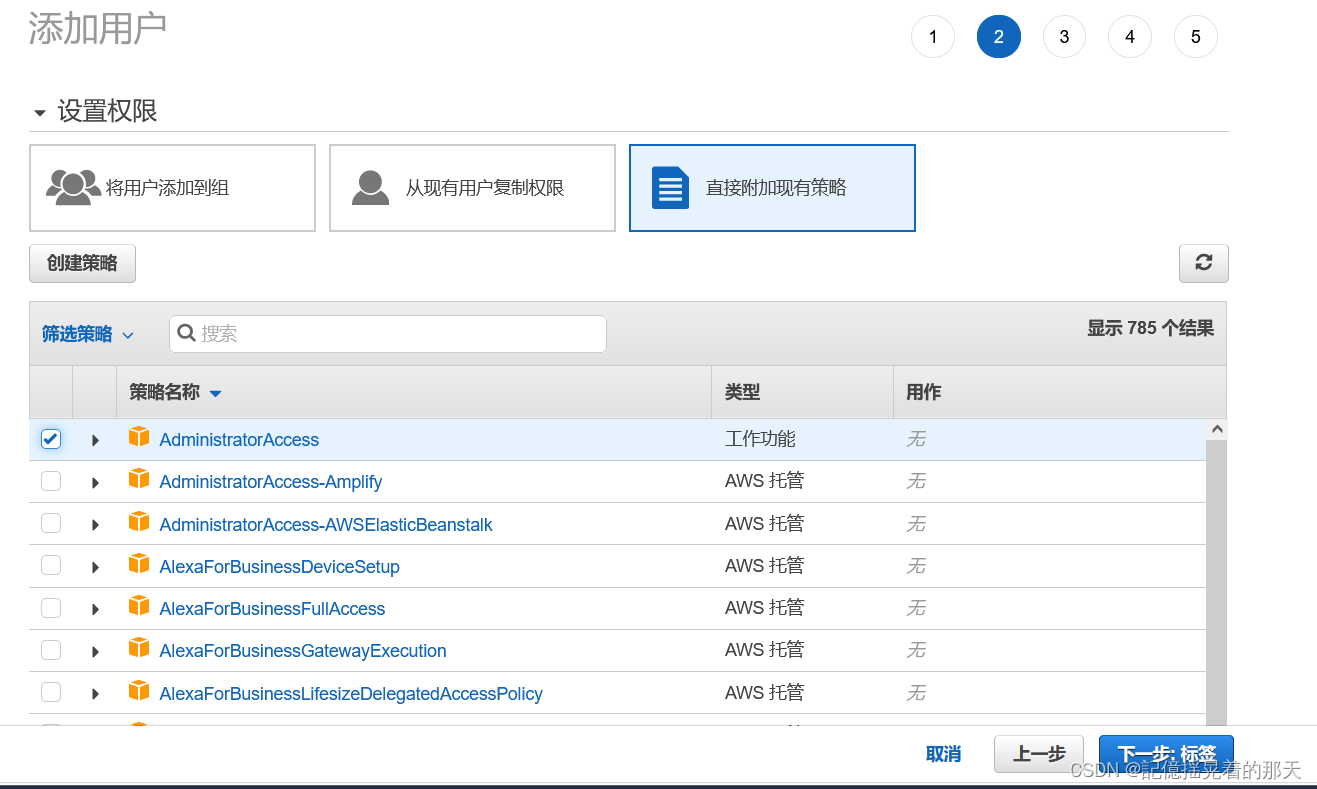
Task: Open the AlexaForBusinessGatewayExecution policy link
Action: (x=303, y=651)
